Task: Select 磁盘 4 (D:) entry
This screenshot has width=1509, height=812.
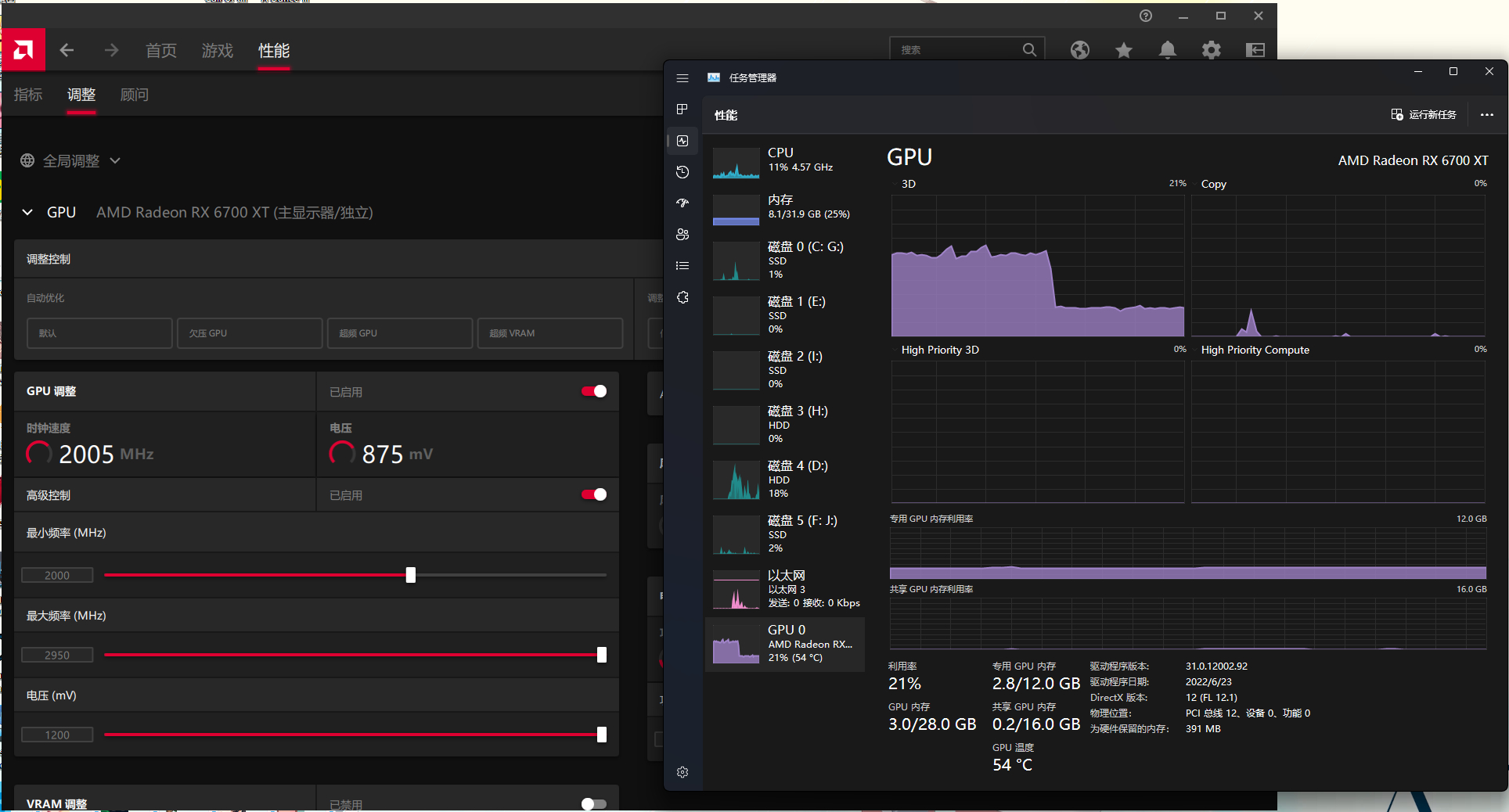Action: (785, 480)
